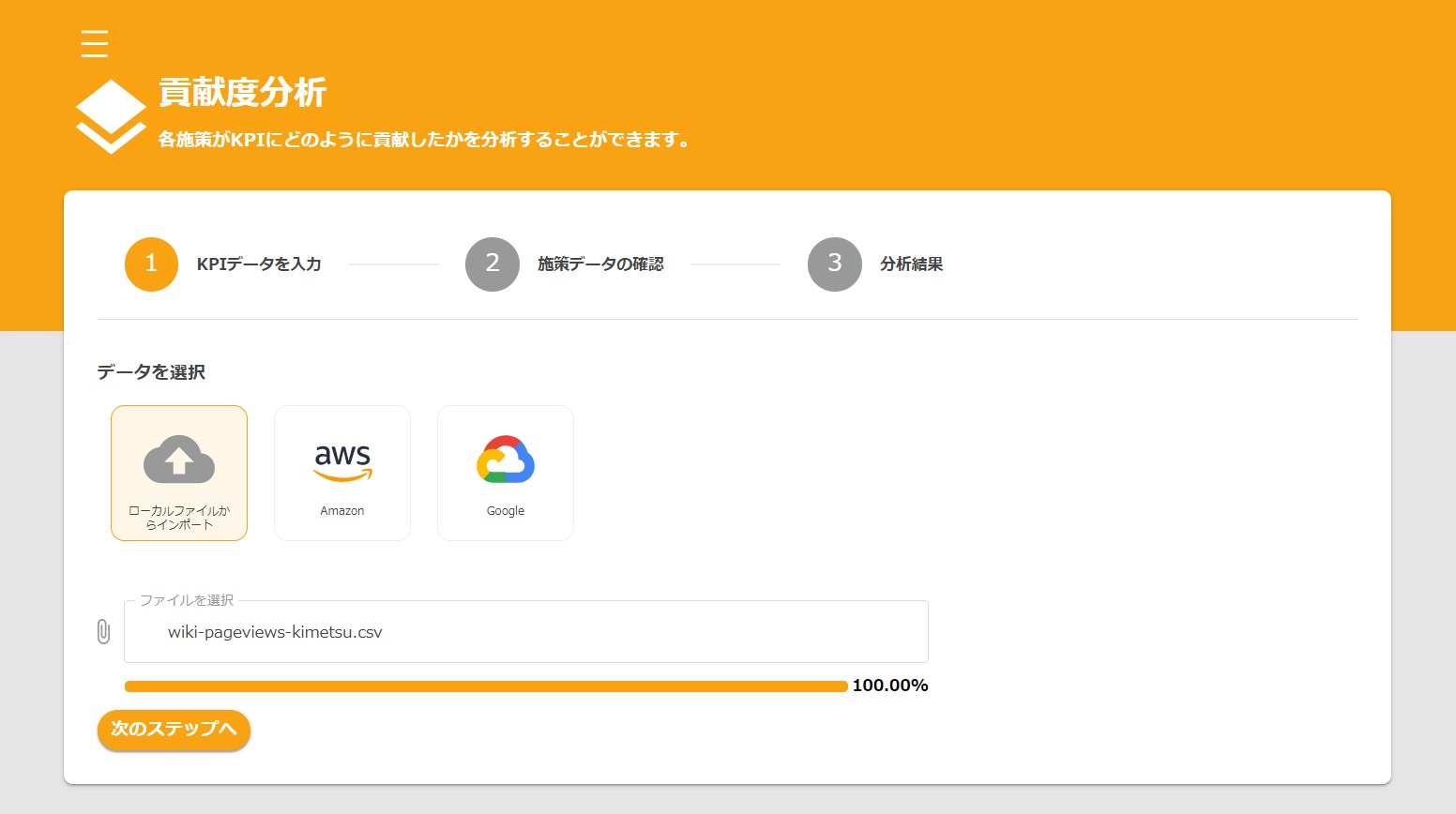This screenshot has width=1456, height=814.
Task: Click the 貢献度分析 page title
Action: pos(242,93)
